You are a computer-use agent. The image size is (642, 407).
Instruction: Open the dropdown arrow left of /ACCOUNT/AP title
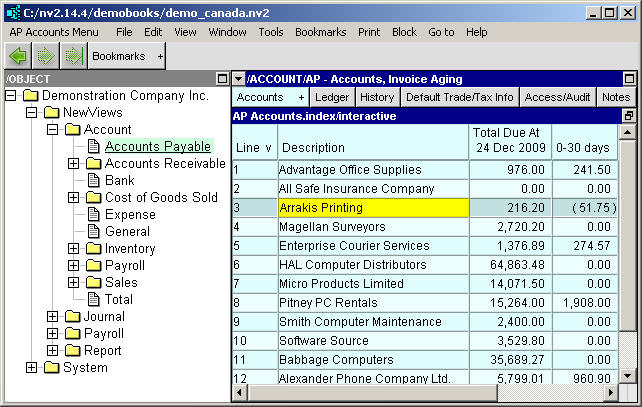(238, 79)
